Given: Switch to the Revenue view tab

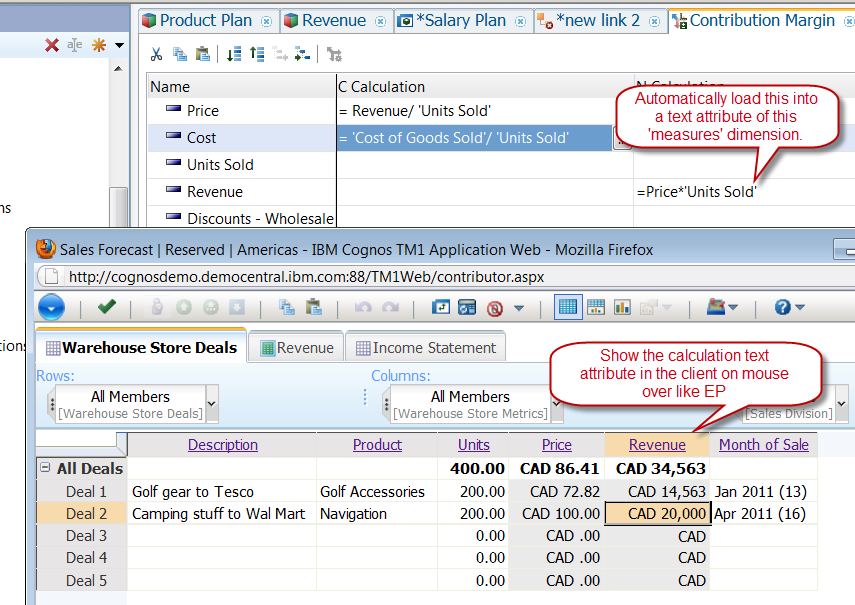Looking at the screenshot, I should point(297,348).
